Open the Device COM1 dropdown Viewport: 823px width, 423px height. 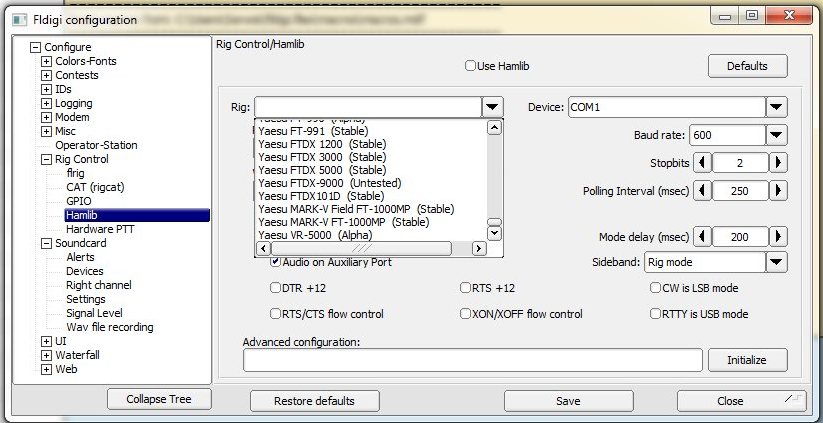click(776, 107)
